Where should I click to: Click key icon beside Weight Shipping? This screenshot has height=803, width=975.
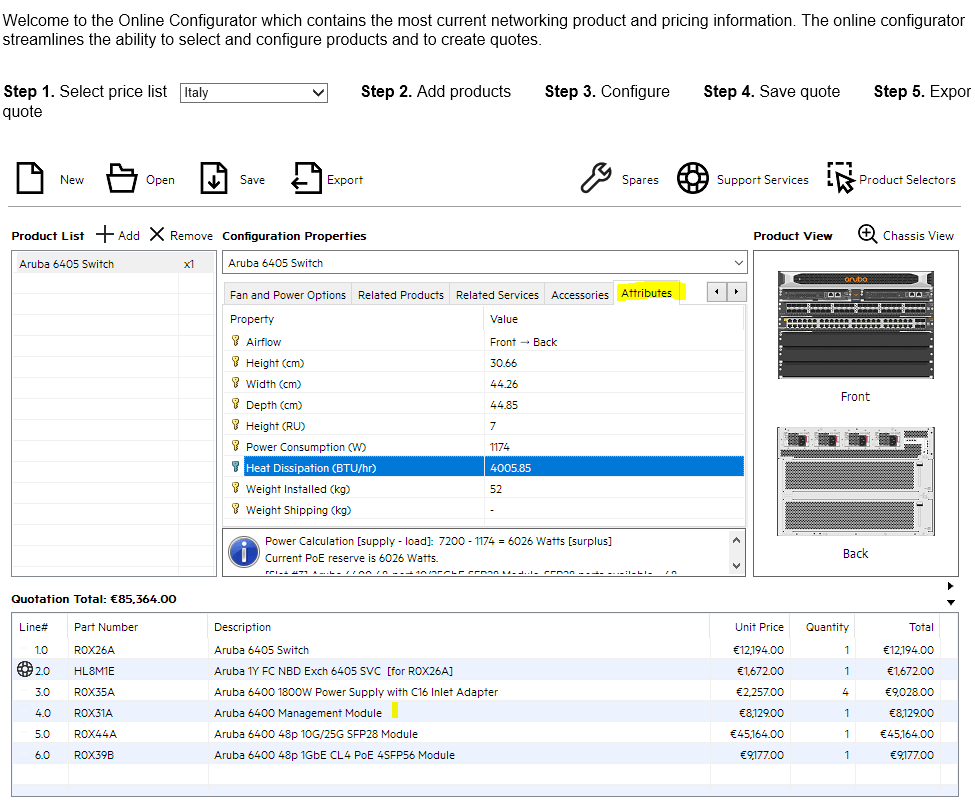coord(236,509)
